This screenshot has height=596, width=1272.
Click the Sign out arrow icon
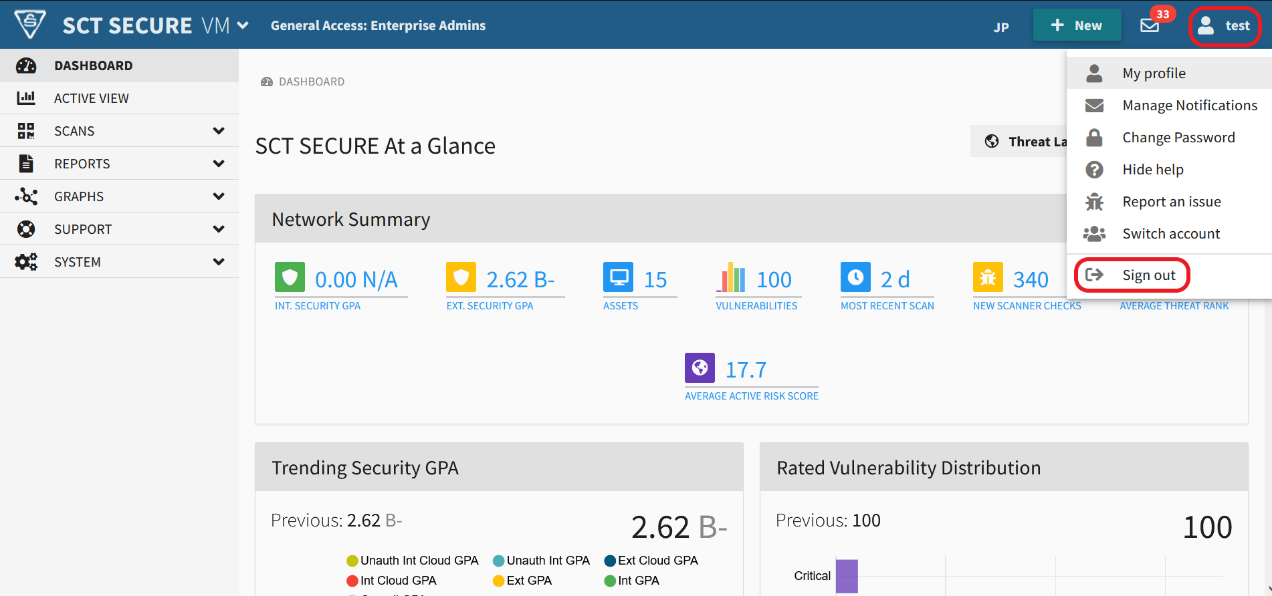coord(1095,274)
